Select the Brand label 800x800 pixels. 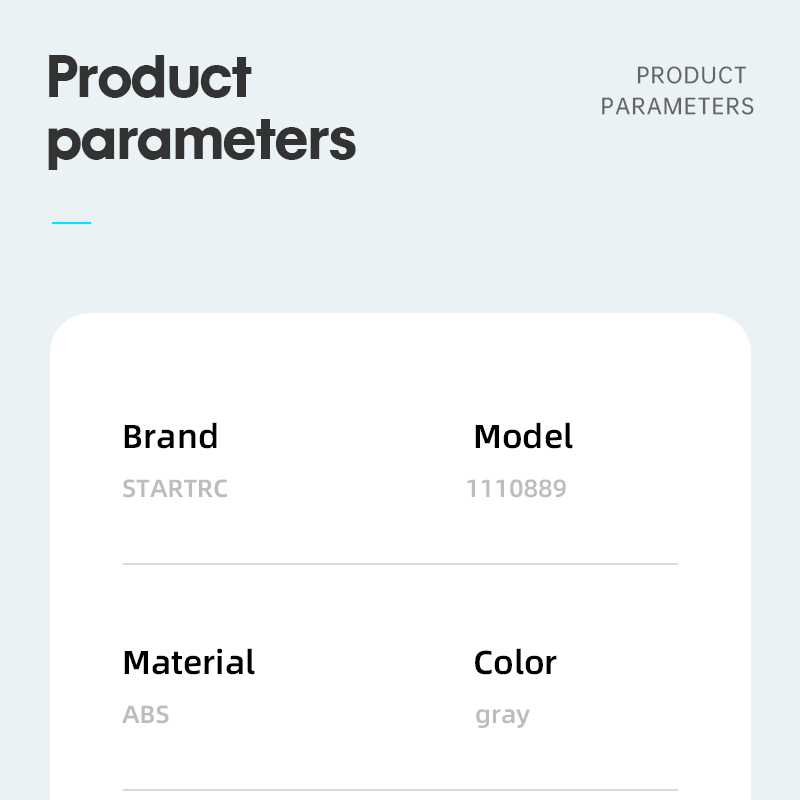tap(170, 437)
